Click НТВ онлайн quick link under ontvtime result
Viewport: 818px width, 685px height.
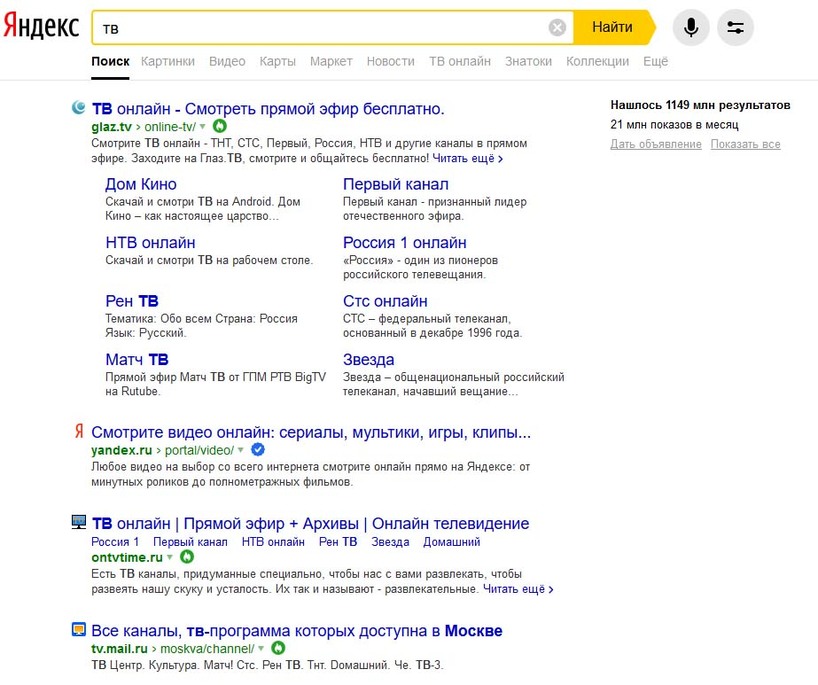pyautogui.click(x=273, y=542)
